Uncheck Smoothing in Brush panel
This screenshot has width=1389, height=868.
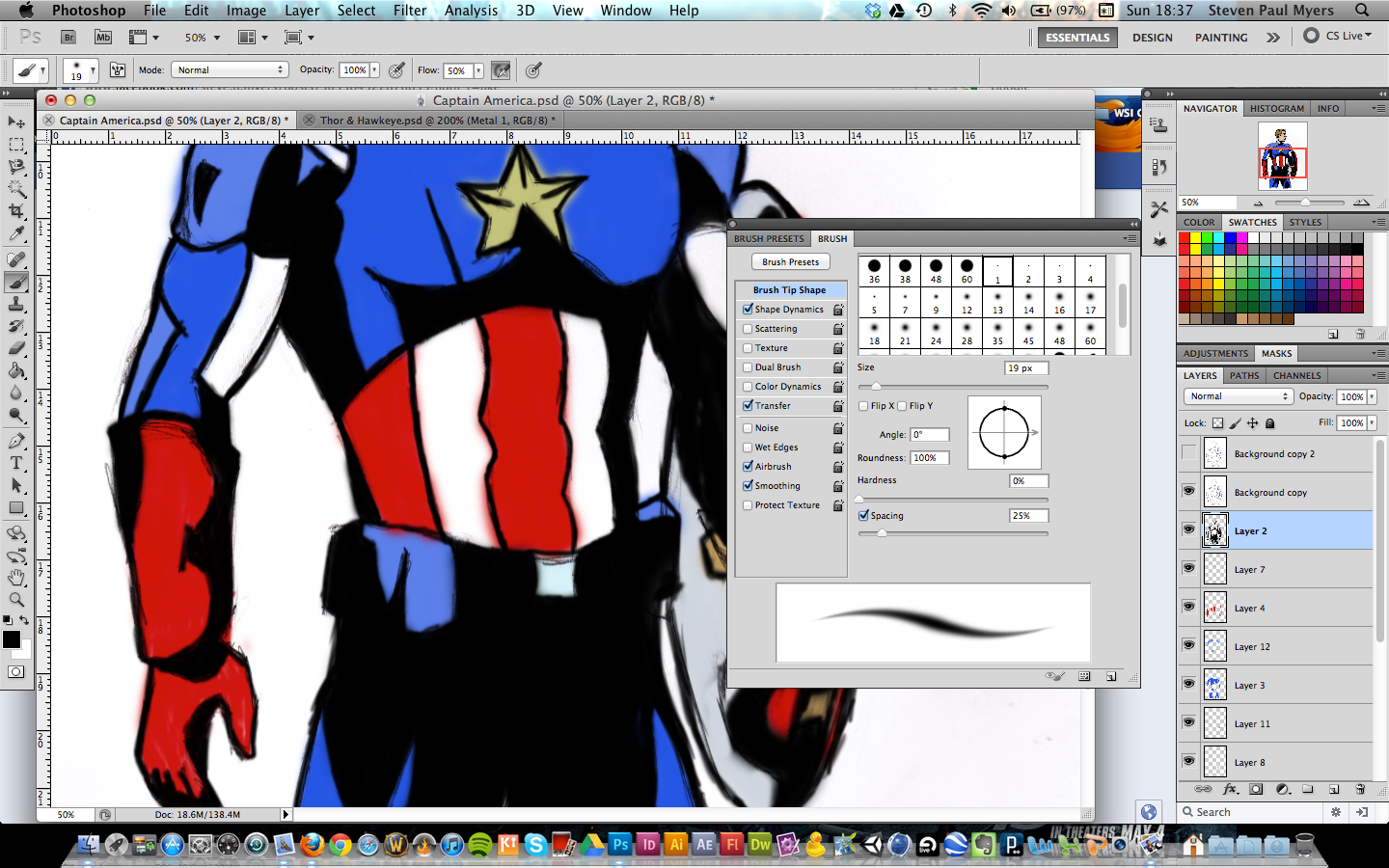coord(748,486)
